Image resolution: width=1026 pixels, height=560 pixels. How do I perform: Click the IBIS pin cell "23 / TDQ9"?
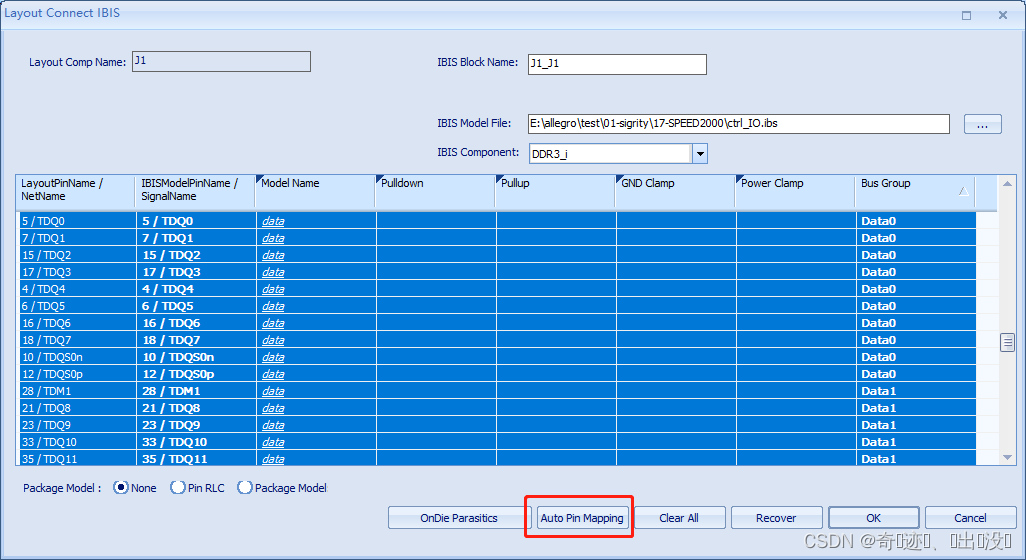[196, 425]
